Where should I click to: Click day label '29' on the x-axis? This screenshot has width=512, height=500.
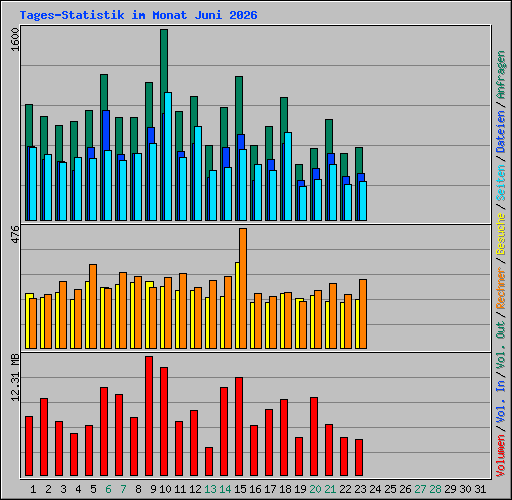(x=450, y=489)
